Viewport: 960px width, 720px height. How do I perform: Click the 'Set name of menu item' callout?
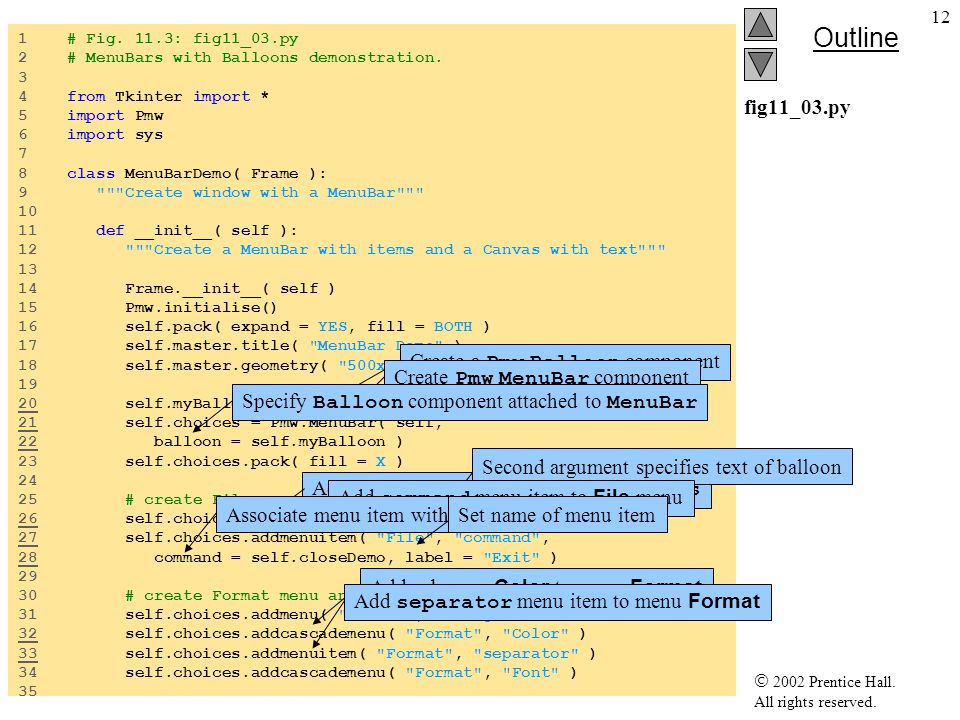(557, 515)
